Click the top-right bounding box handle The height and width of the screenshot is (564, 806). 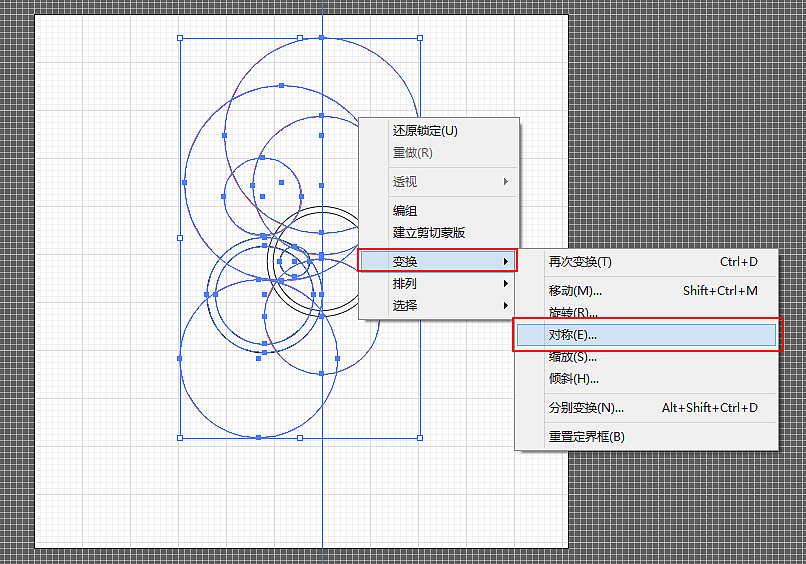click(420, 38)
